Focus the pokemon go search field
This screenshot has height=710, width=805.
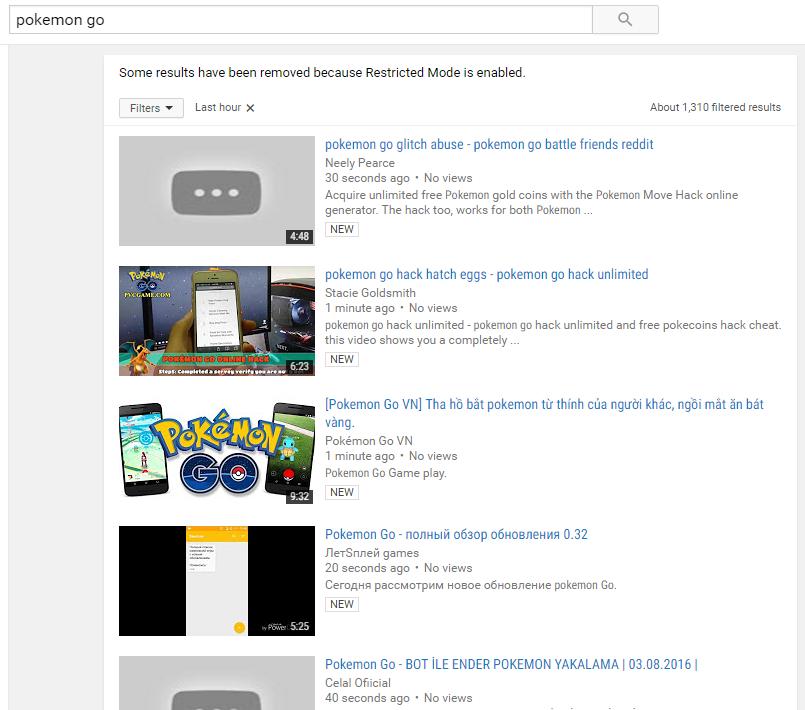pyautogui.click(x=301, y=20)
